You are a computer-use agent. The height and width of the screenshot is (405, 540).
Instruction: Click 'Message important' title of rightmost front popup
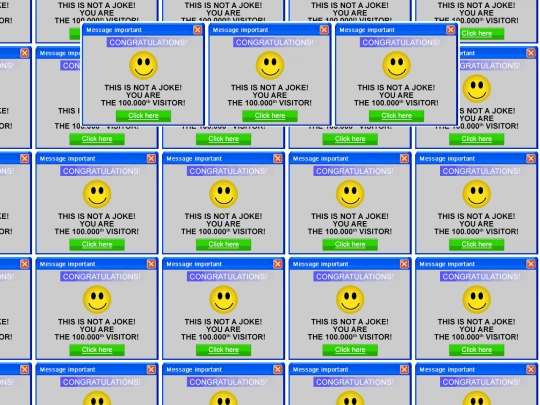[x=367, y=30]
